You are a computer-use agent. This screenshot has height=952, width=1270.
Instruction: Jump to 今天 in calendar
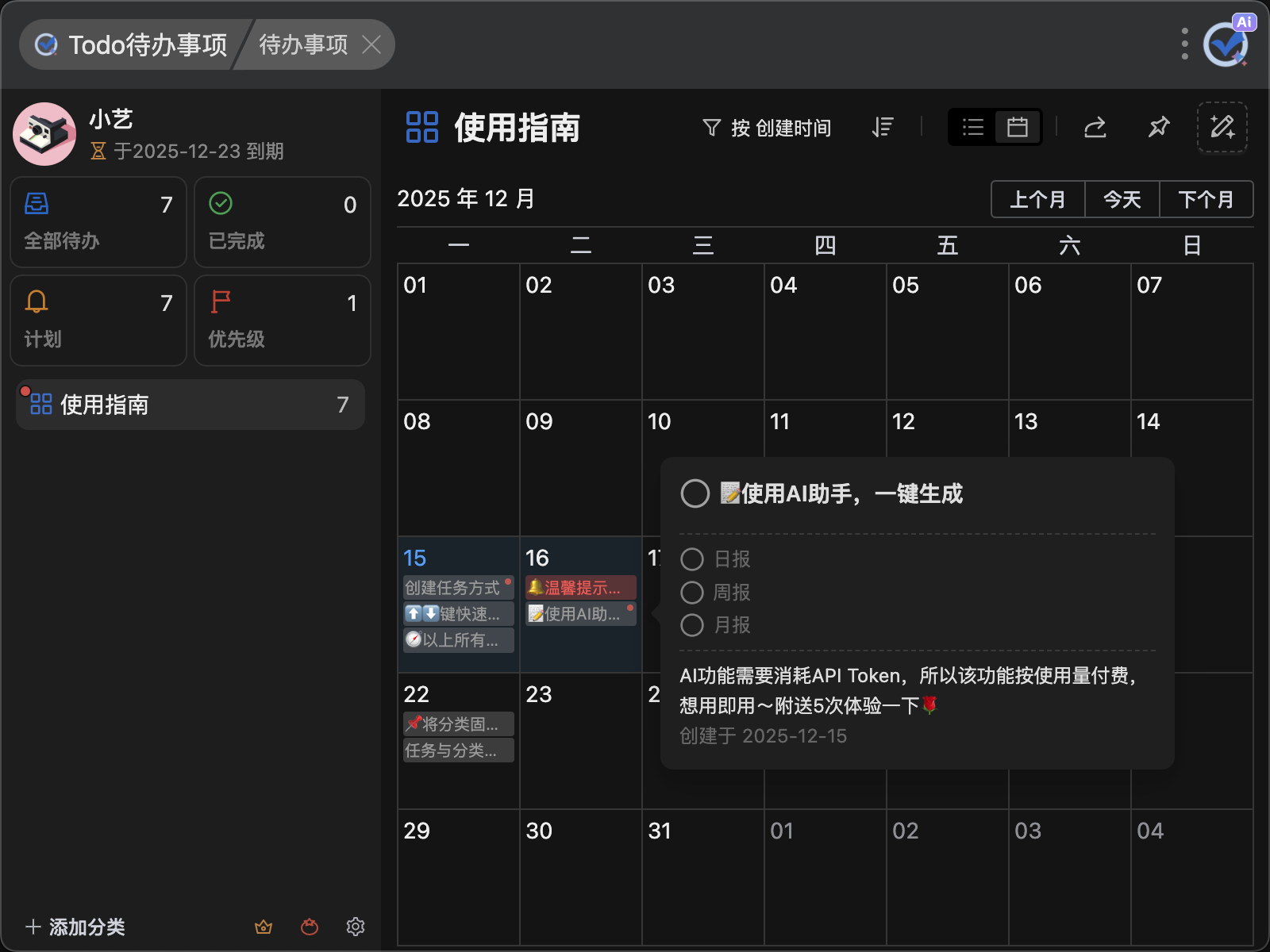(x=1122, y=199)
